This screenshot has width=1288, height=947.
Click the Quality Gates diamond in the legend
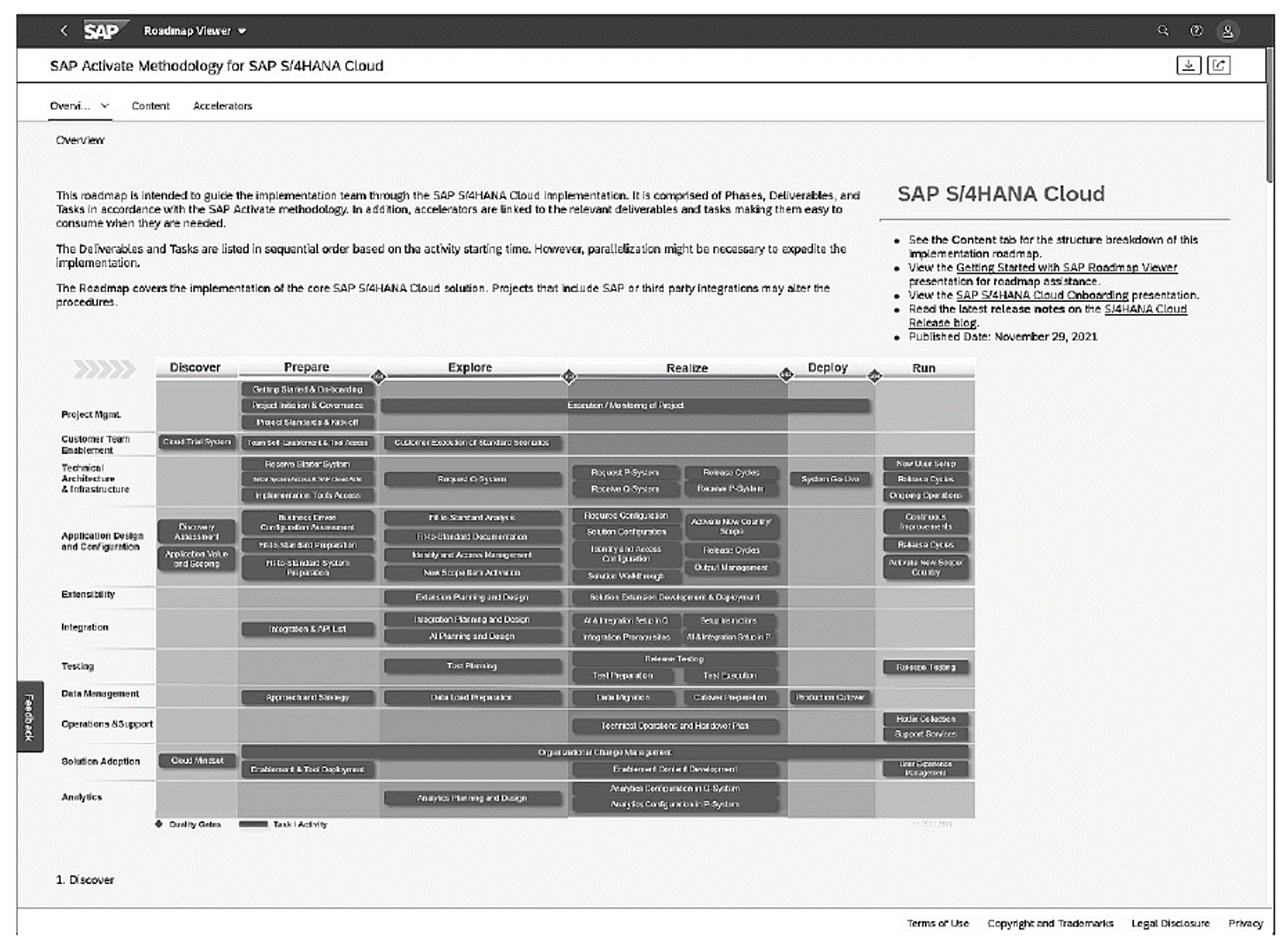(x=157, y=824)
